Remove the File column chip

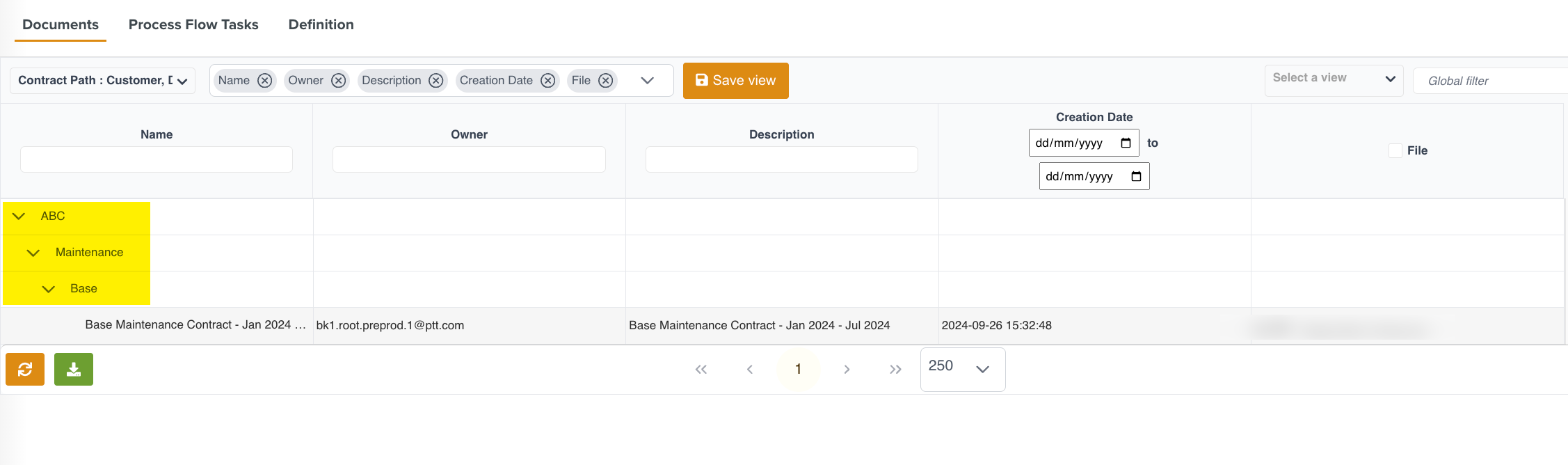coord(606,81)
